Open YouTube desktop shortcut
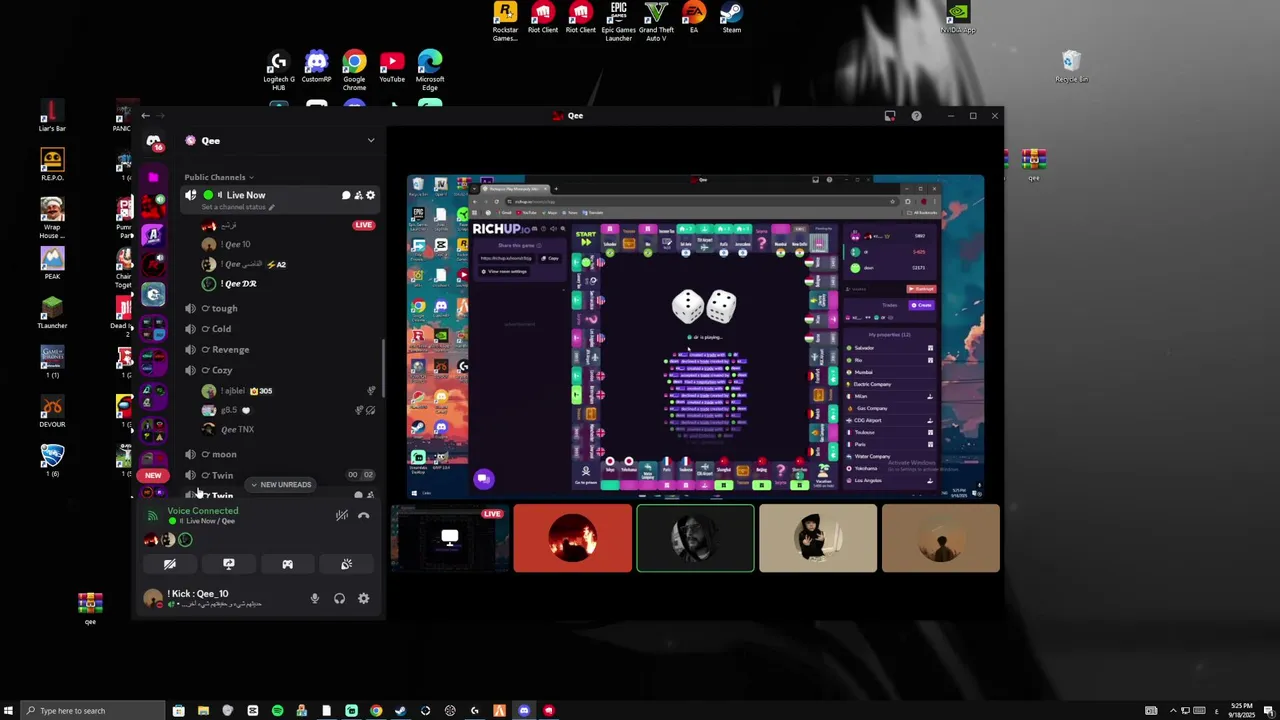This screenshot has height=720, width=1280. coord(392,67)
